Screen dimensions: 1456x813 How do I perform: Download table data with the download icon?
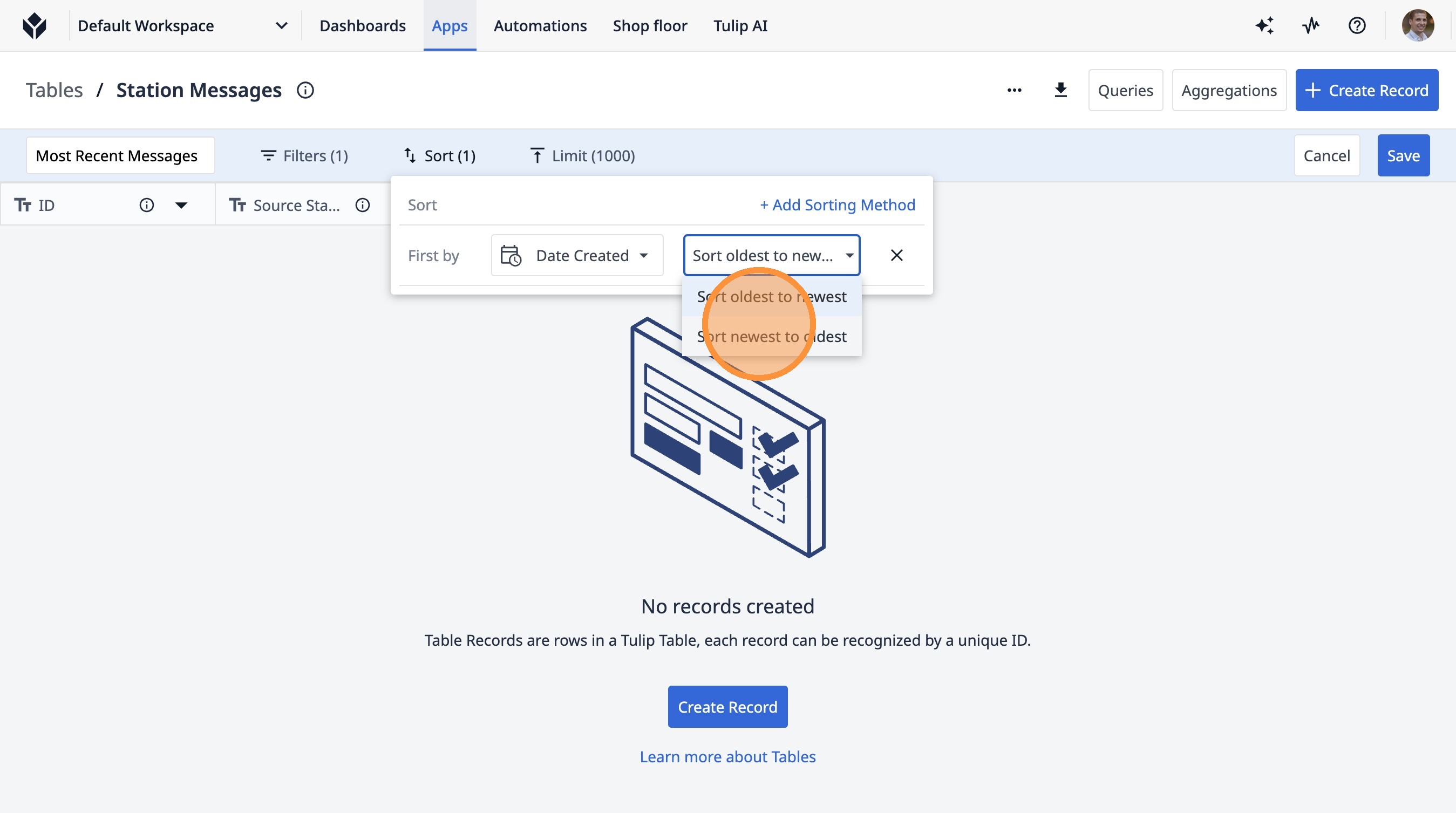(x=1060, y=91)
